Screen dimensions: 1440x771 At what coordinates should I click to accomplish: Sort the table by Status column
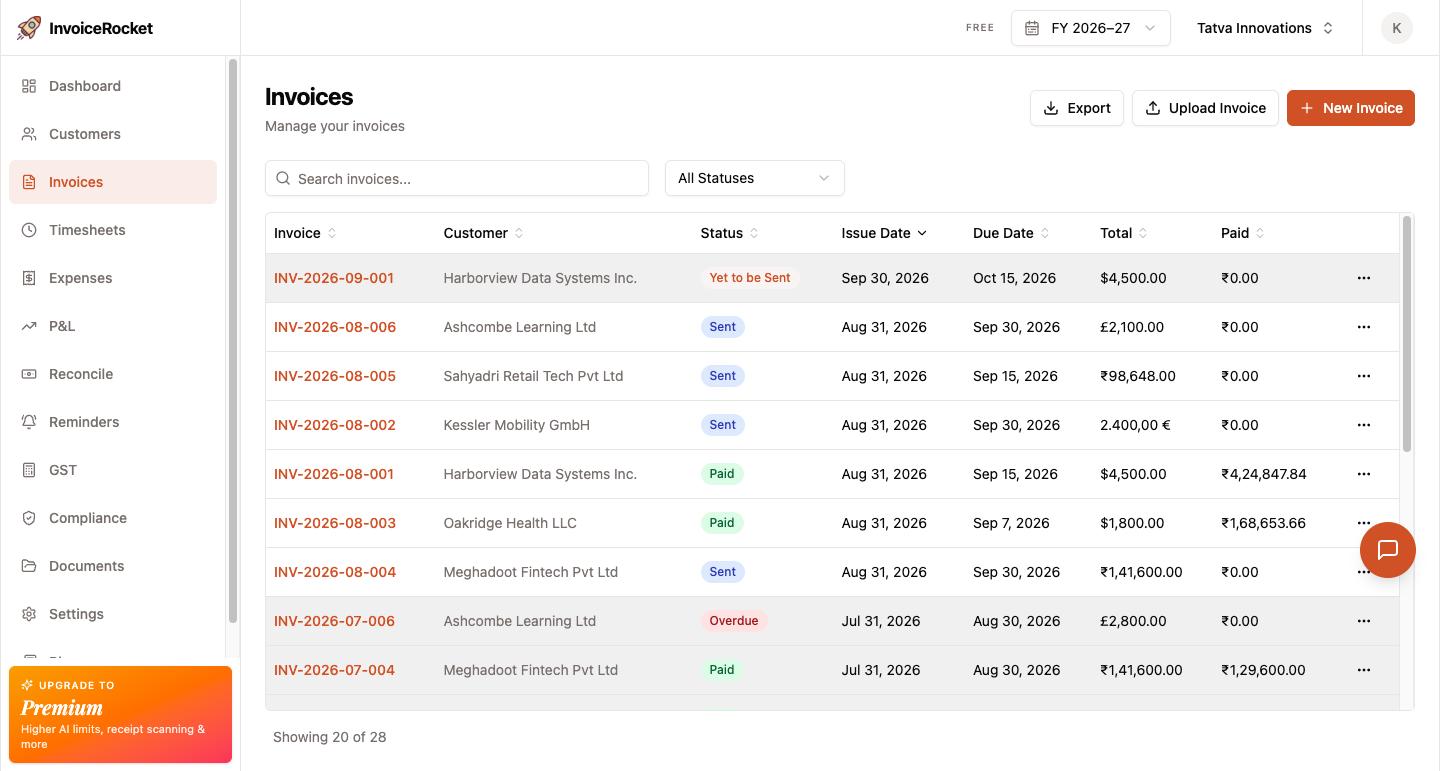point(729,233)
